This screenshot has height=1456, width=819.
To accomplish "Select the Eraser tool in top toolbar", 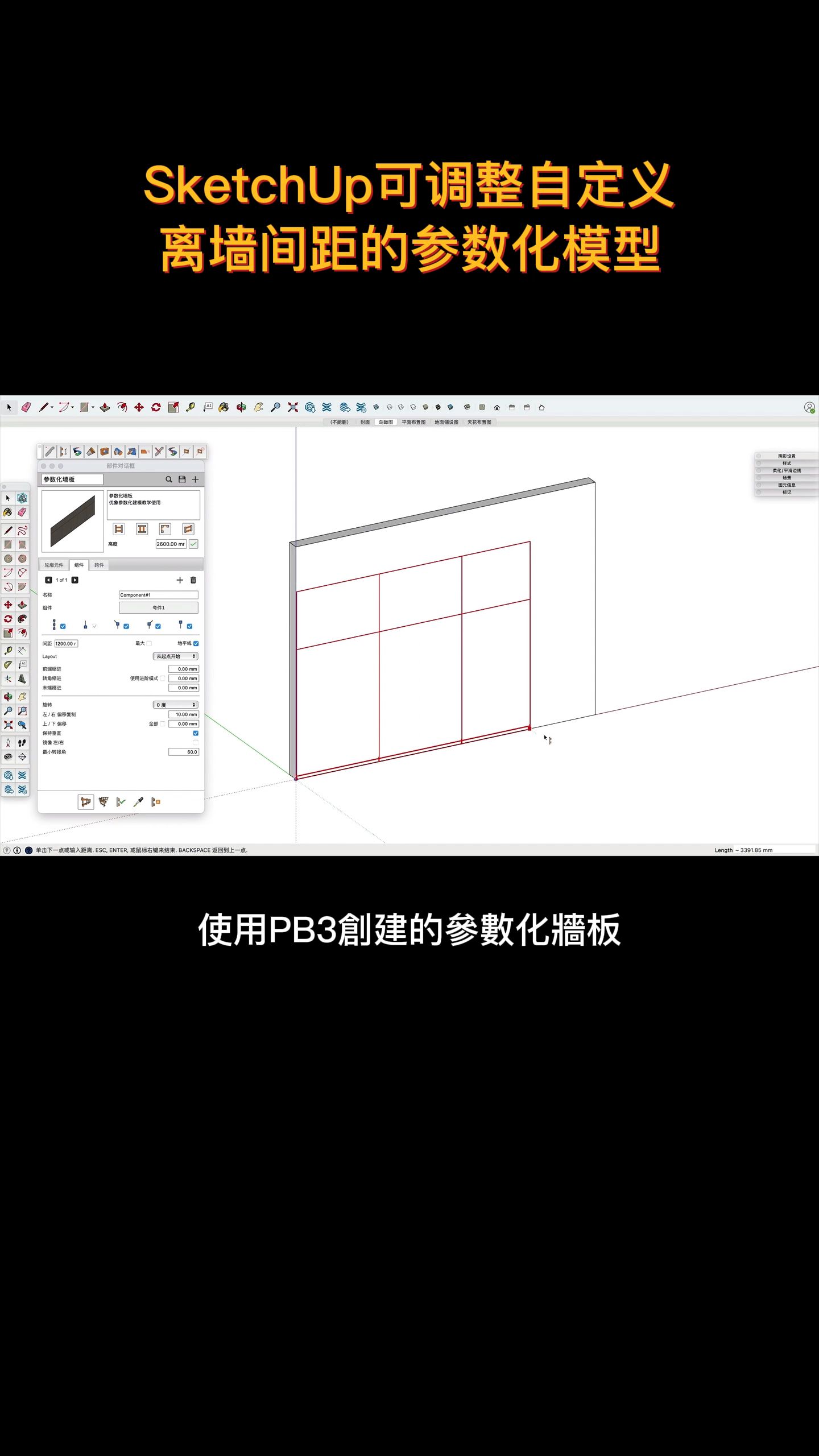I will 26,407.
